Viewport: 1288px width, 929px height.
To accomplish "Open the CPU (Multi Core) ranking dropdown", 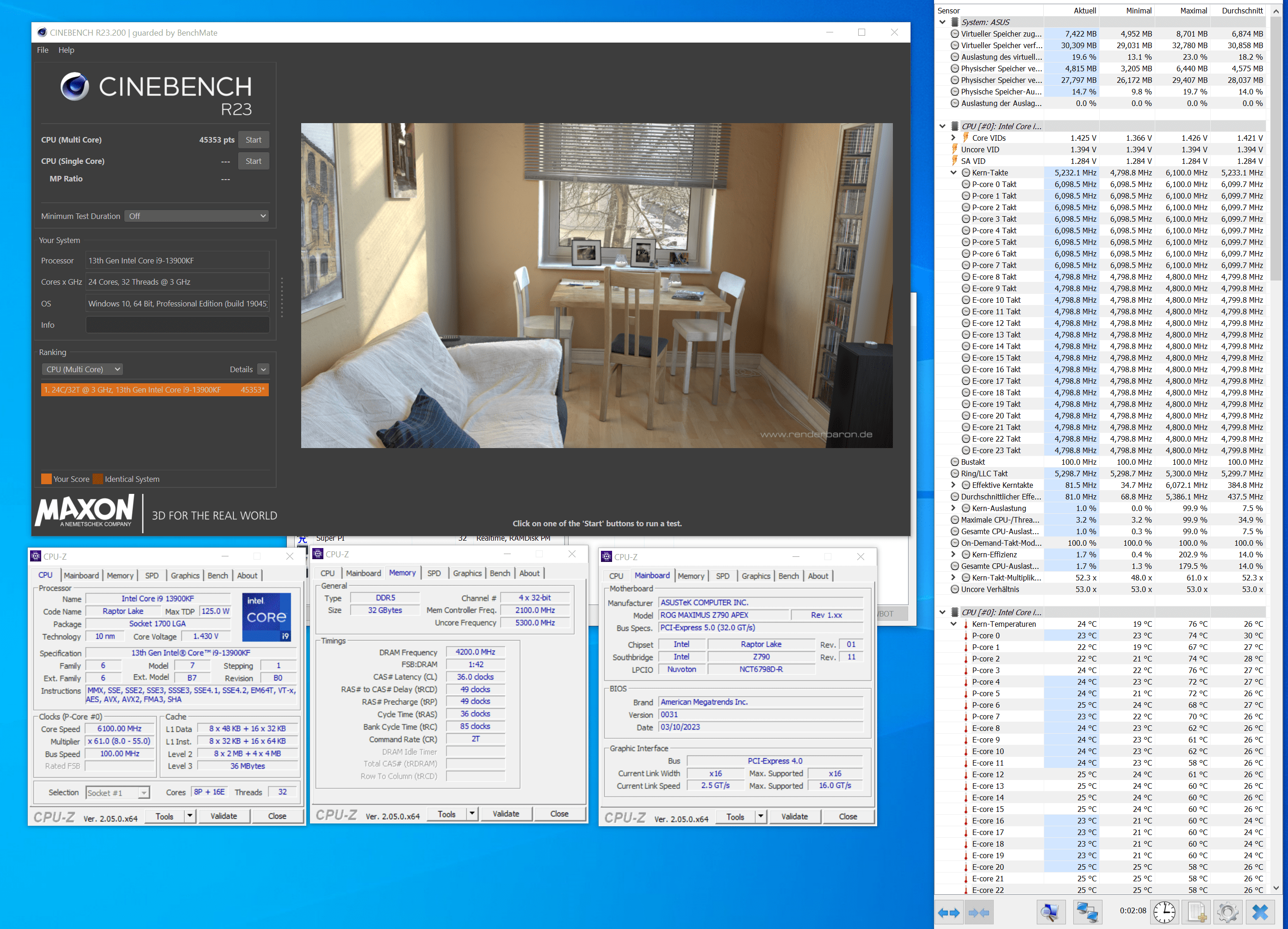I will click(82, 369).
